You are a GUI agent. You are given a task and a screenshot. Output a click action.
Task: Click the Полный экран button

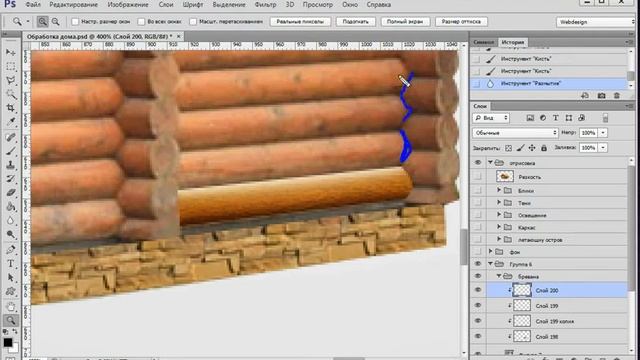[x=405, y=22]
